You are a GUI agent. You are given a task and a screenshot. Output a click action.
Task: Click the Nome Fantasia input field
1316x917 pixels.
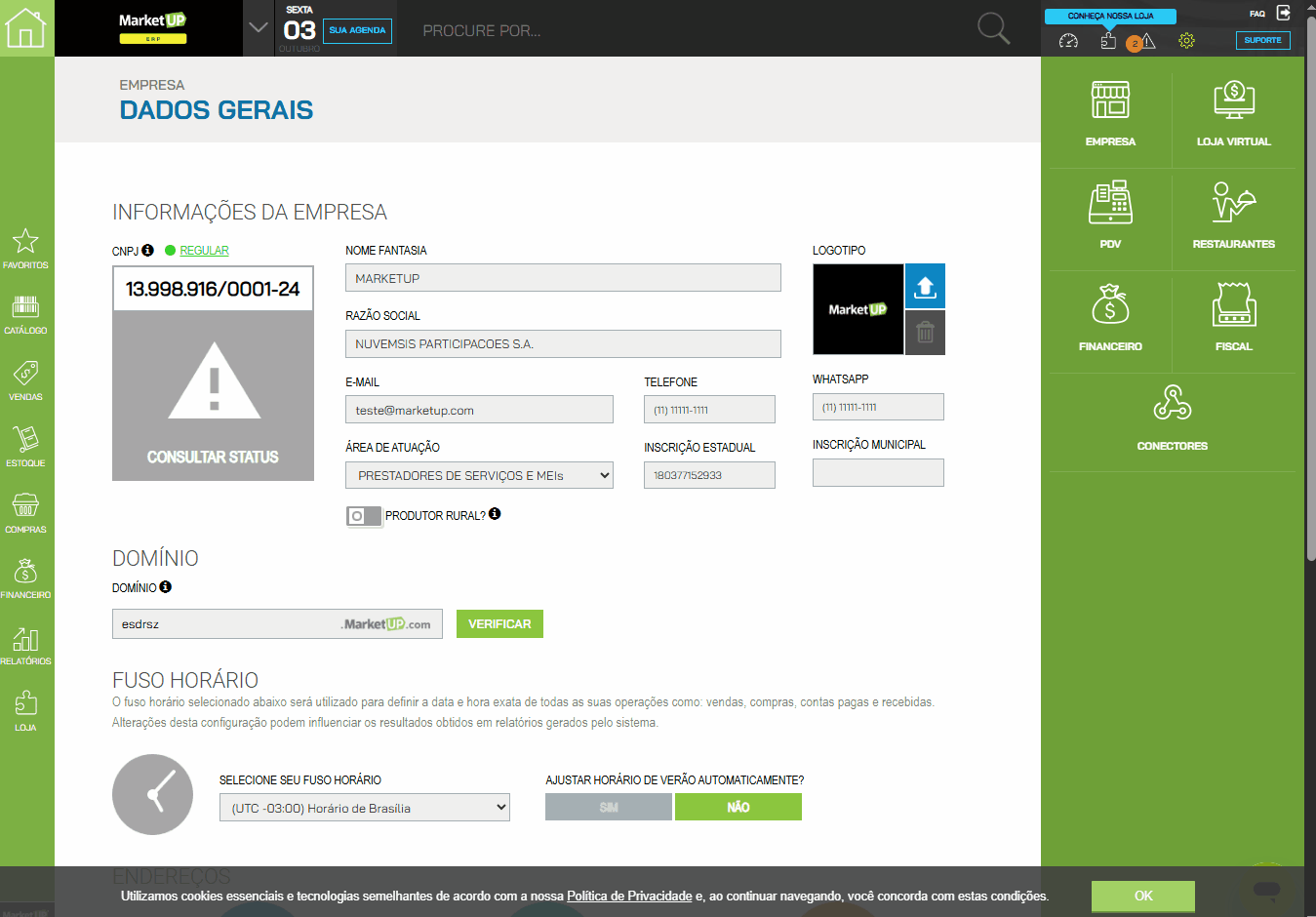click(563, 278)
